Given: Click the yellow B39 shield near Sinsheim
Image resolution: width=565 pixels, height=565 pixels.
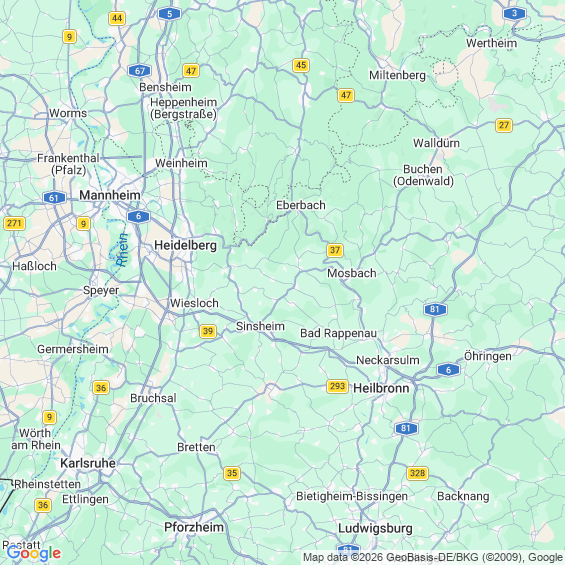Looking at the screenshot, I should [208, 331].
